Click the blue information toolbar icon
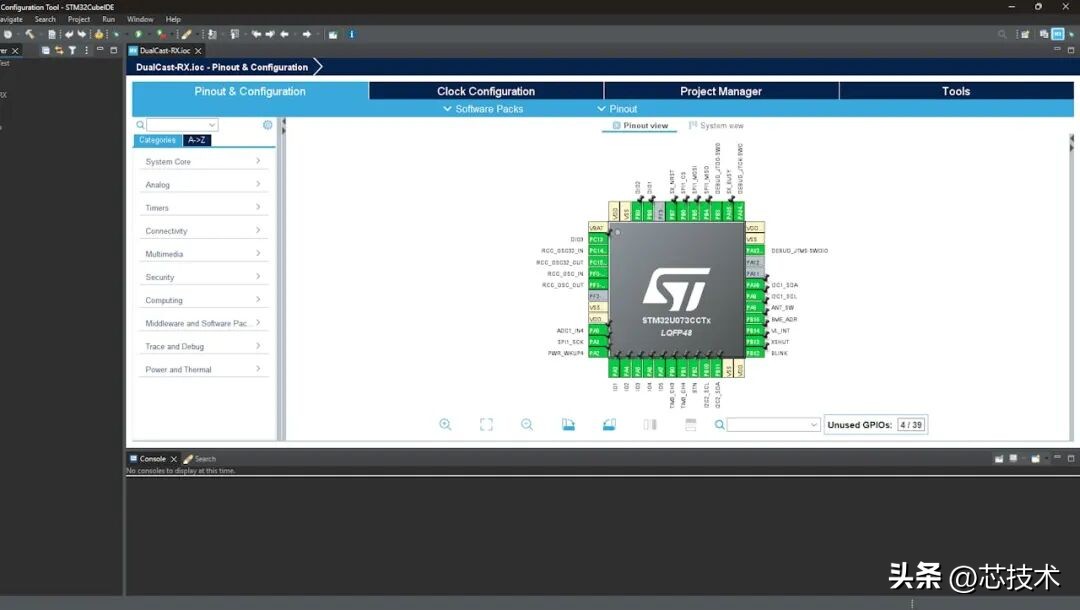This screenshot has height=610, width=1080. [351, 34]
